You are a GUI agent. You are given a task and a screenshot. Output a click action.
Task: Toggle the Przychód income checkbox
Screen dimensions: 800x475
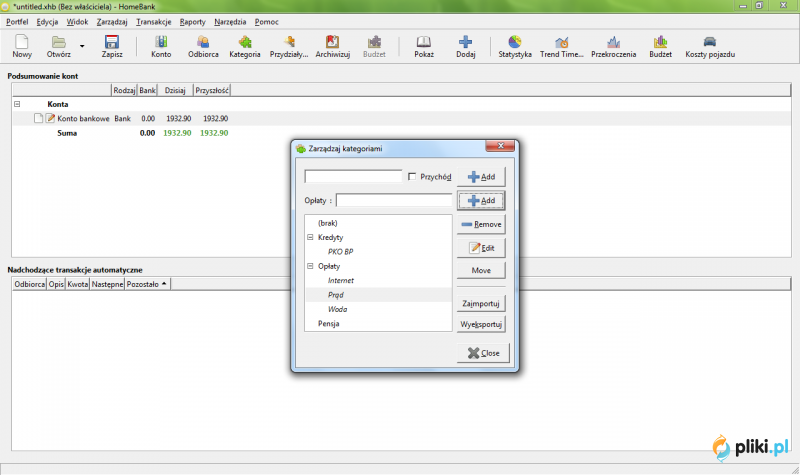pos(412,177)
